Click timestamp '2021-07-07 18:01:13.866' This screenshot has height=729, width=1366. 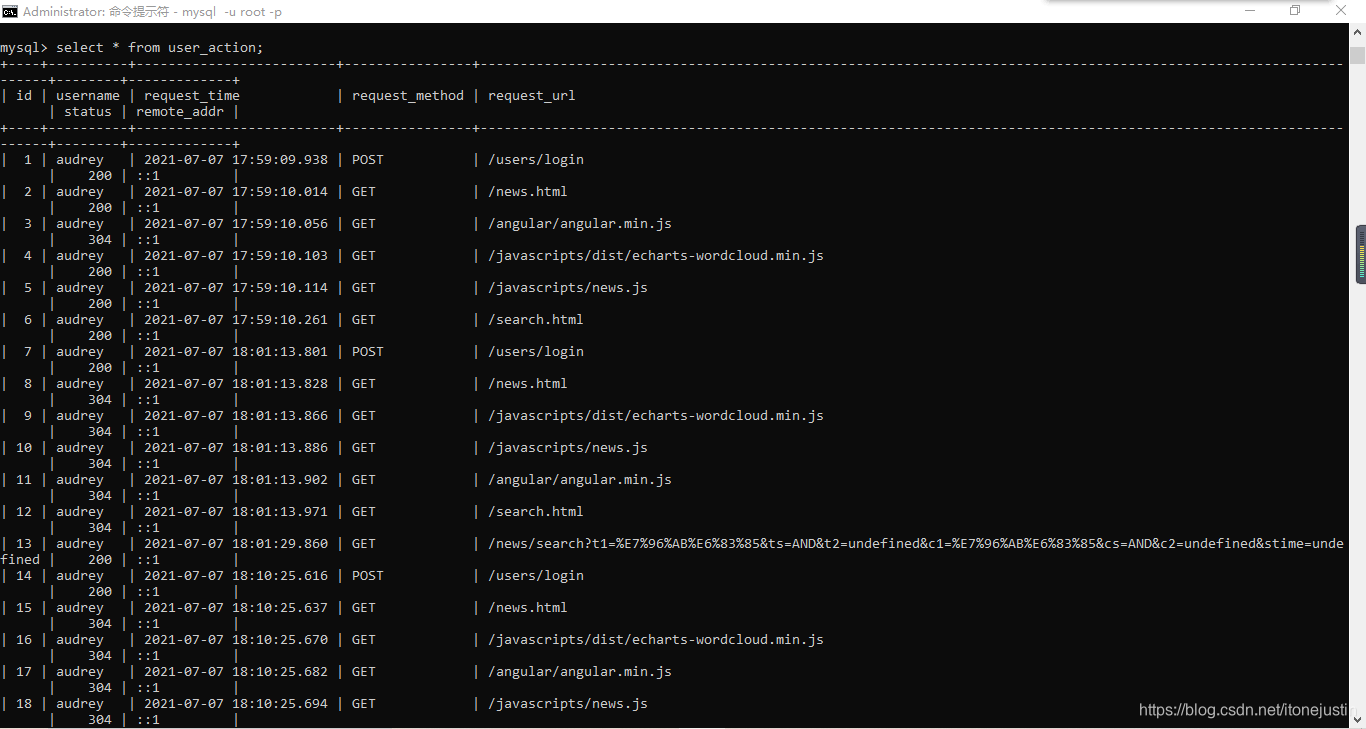click(236, 416)
